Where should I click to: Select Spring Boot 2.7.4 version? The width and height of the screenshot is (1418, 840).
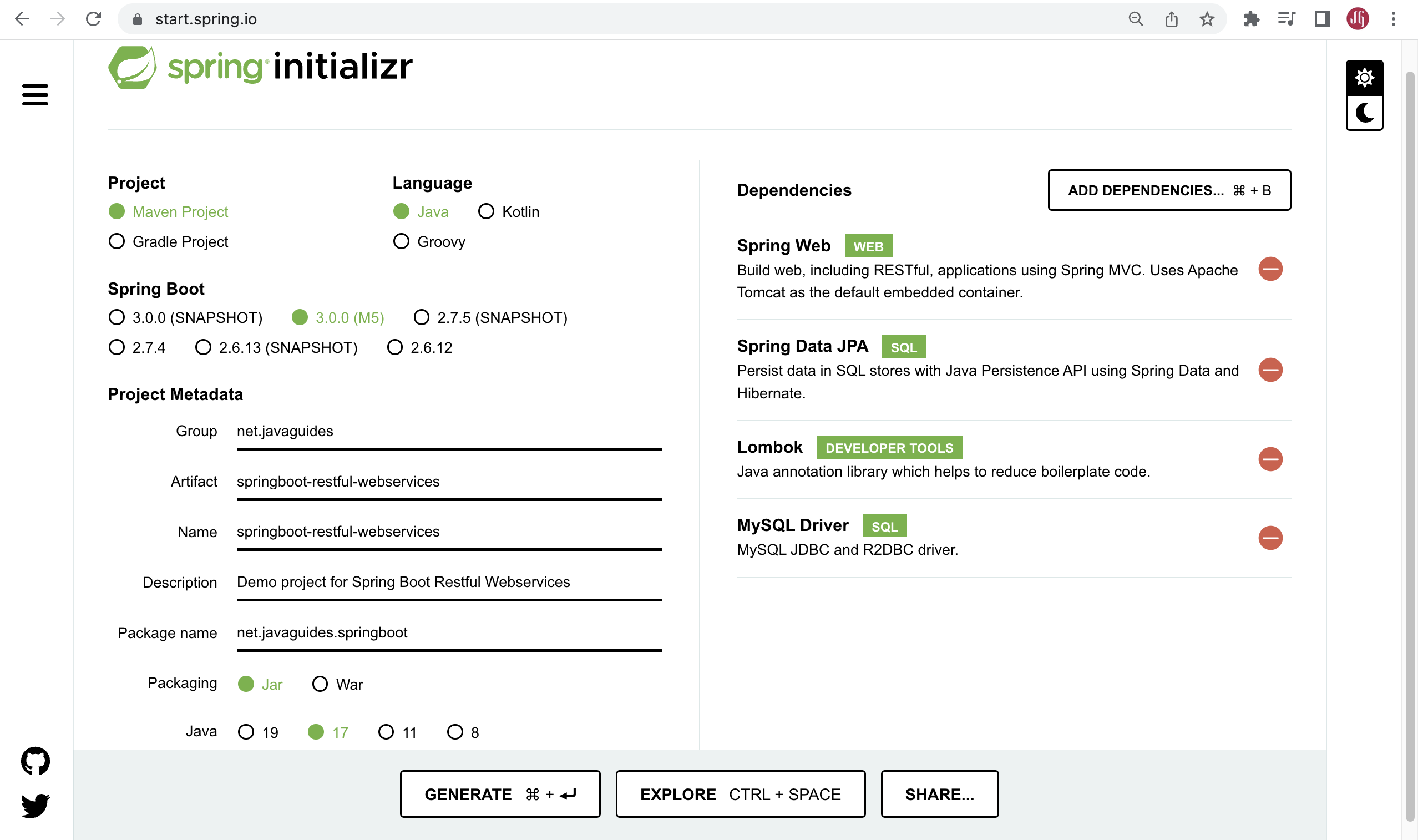point(137,347)
